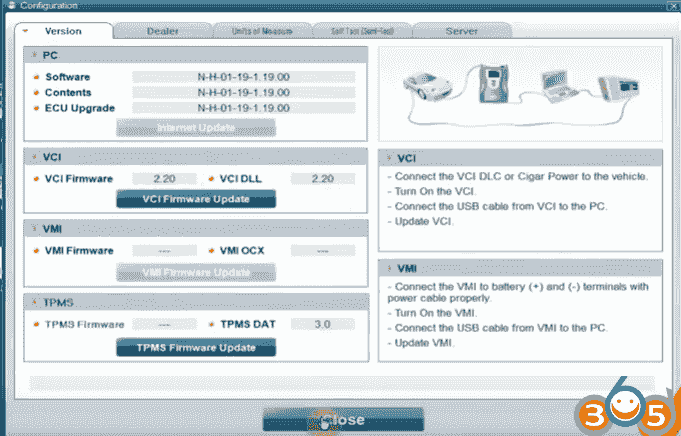Click the 'Update VMI' instruction line
Screen dimensions: 681x436
click(x=420, y=343)
